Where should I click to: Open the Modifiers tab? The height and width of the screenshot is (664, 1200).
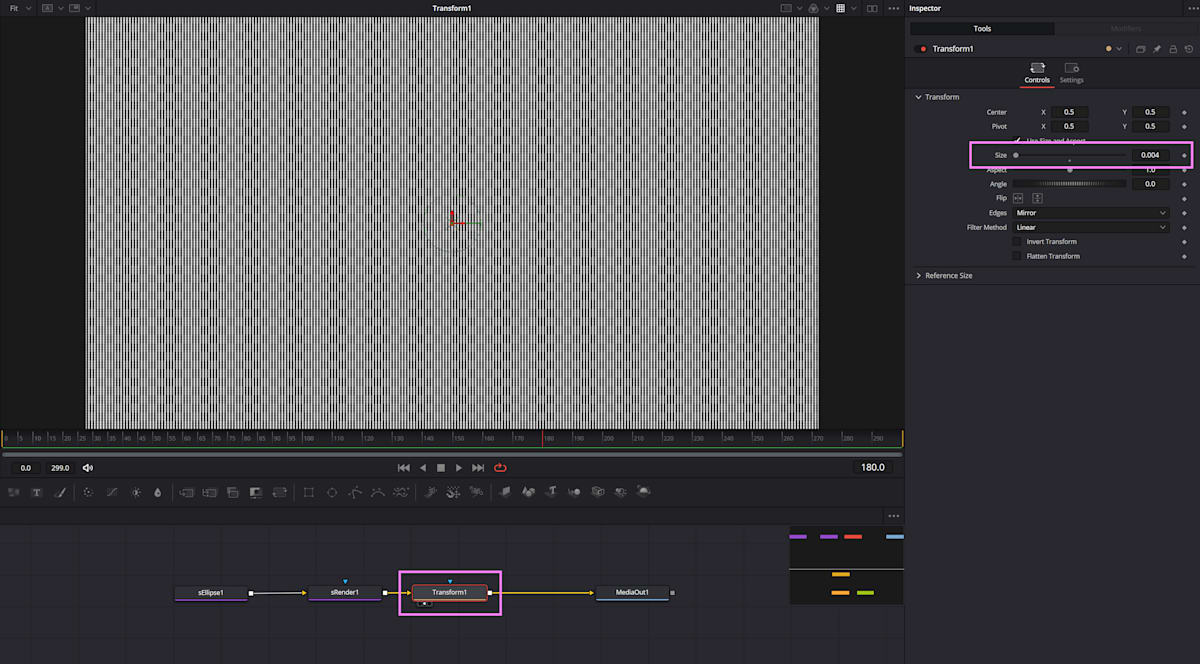coord(1125,28)
